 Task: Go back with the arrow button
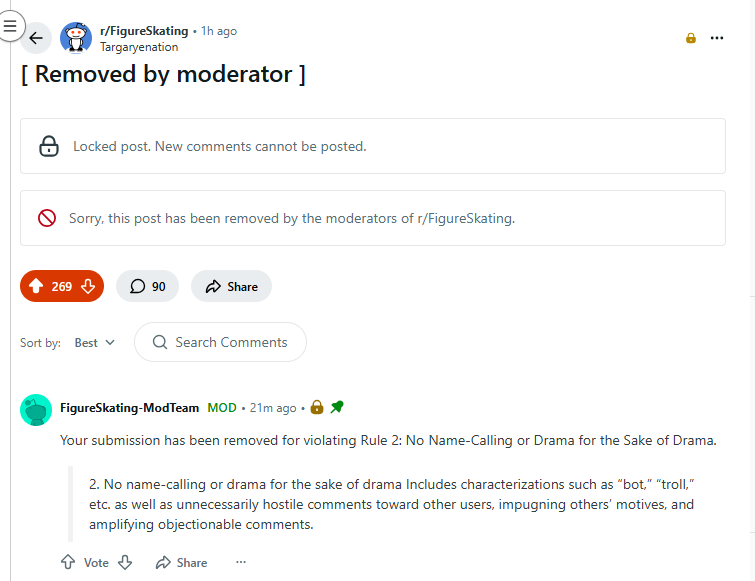[36, 38]
